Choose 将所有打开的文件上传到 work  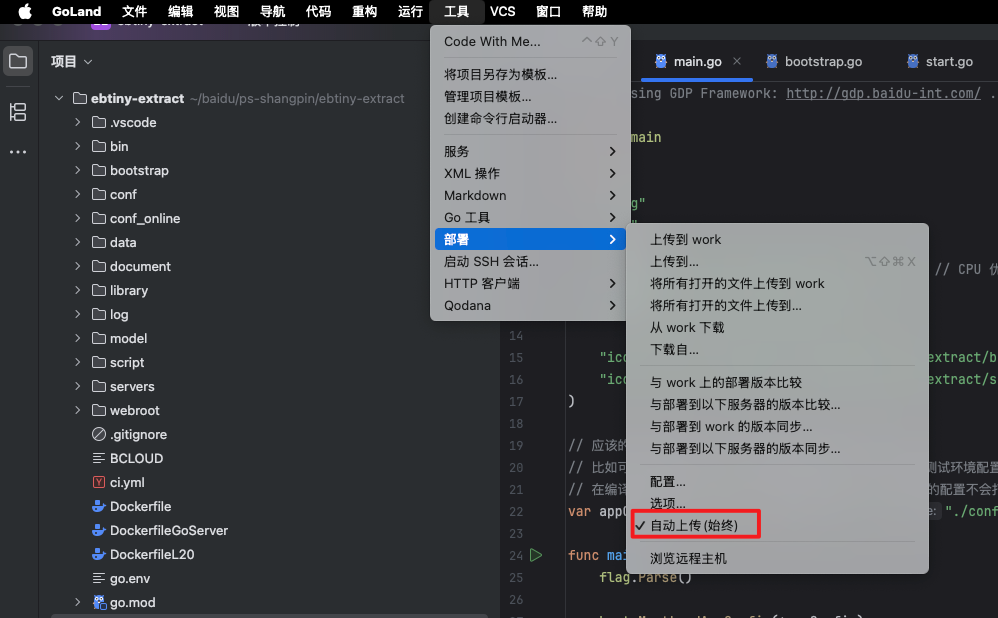[x=778, y=283]
